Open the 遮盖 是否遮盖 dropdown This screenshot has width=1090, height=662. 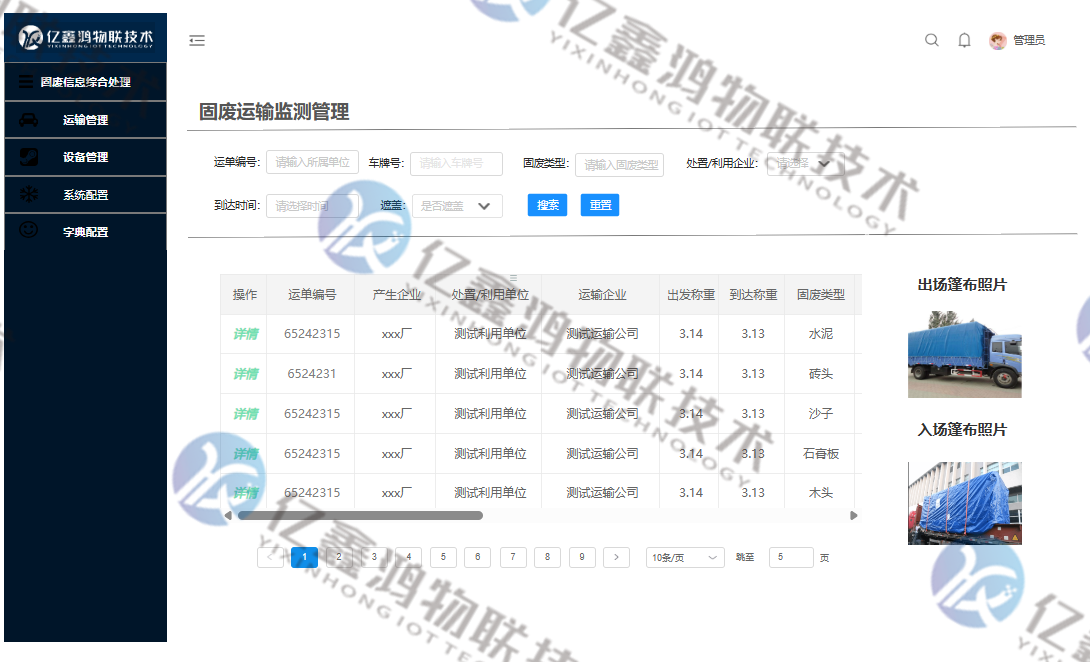click(x=457, y=206)
